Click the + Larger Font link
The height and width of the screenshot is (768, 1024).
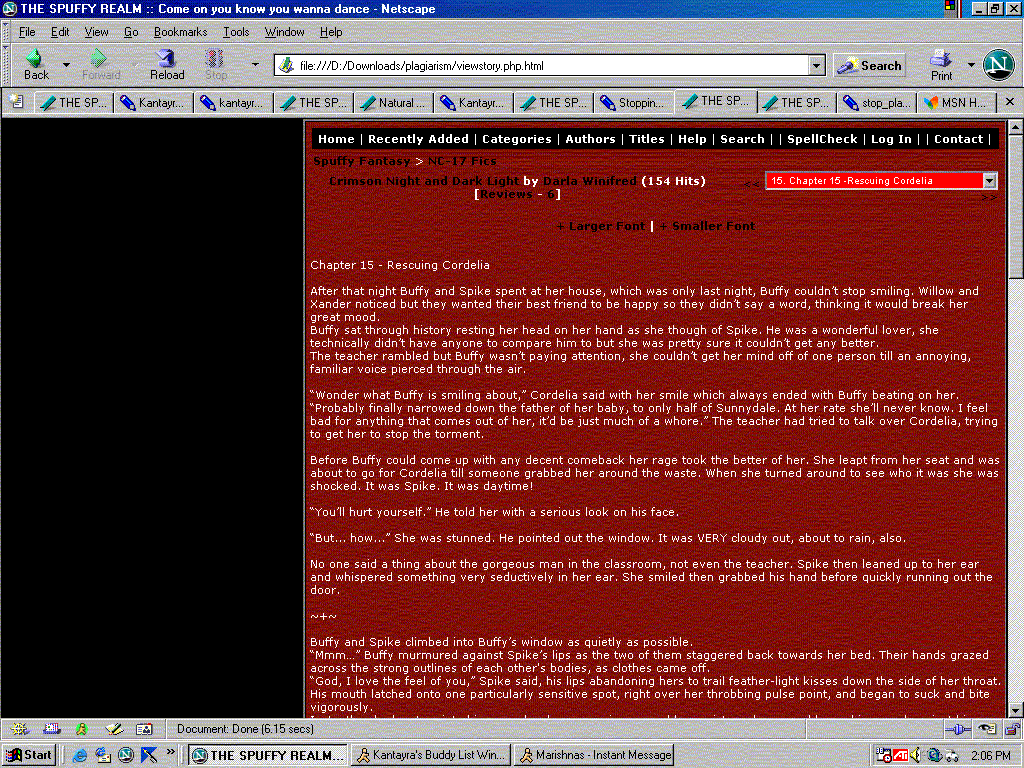tap(600, 226)
